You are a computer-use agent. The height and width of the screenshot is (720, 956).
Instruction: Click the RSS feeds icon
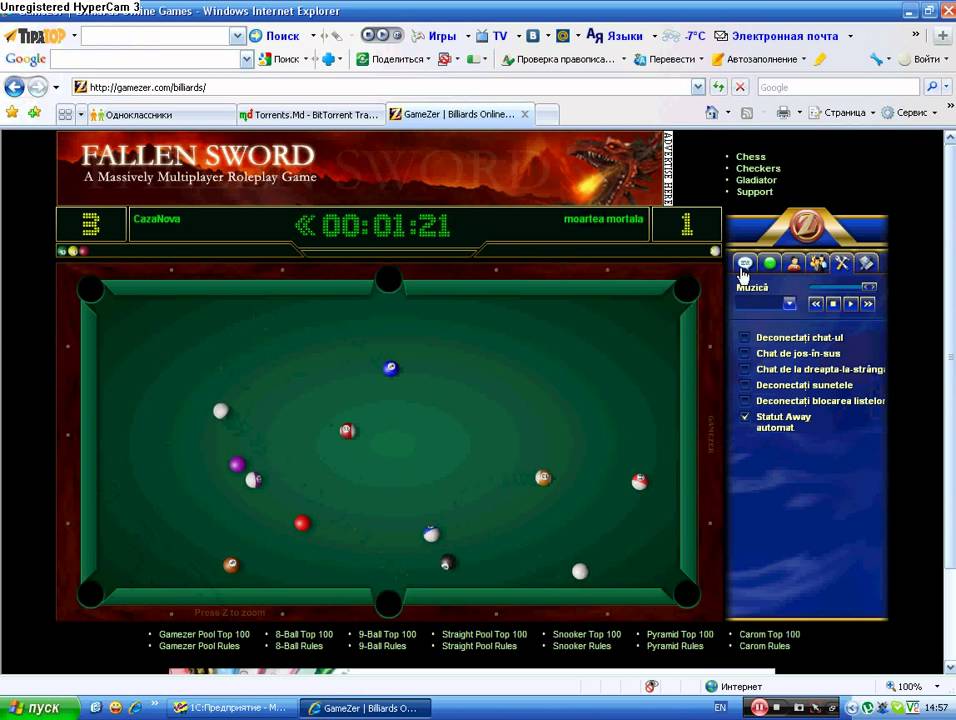click(747, 113)
